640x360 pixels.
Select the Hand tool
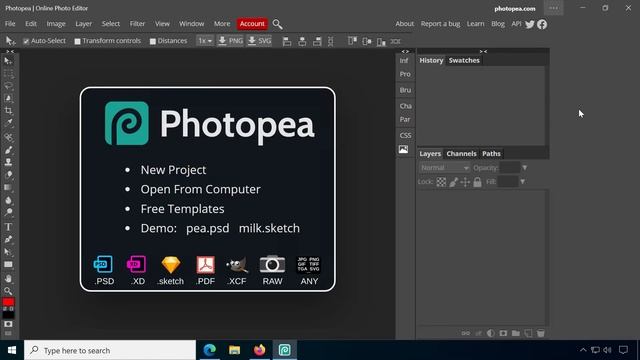click(x=8, y=279)
